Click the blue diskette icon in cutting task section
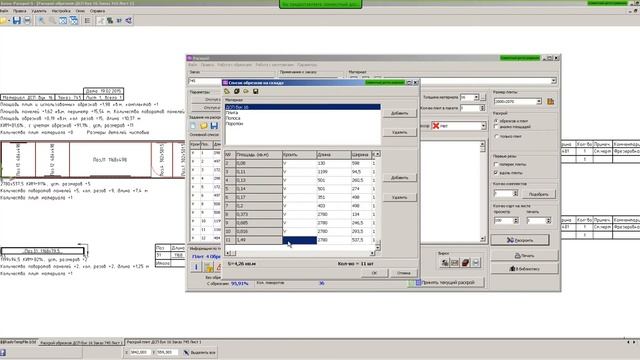The width and height of the screenshot is (640, 360). coord(214,126)
